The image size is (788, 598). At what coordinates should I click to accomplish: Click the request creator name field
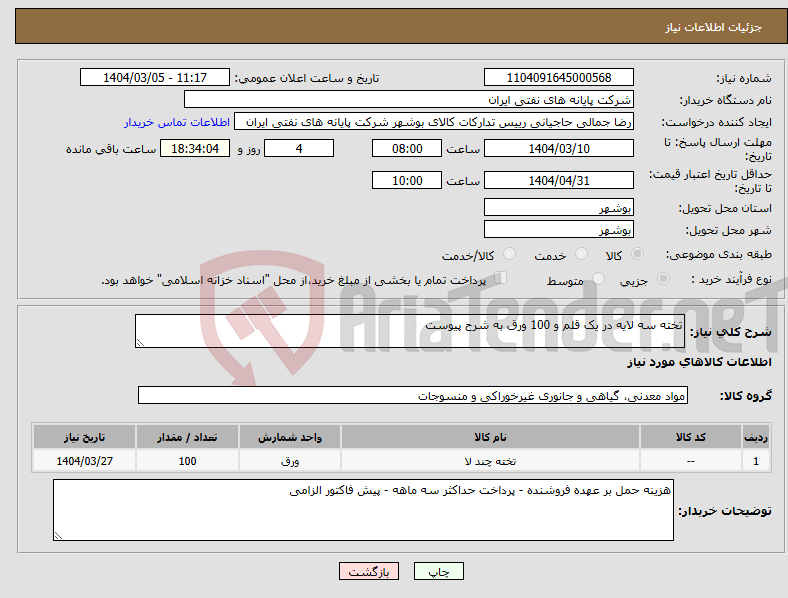pos(434,122)
